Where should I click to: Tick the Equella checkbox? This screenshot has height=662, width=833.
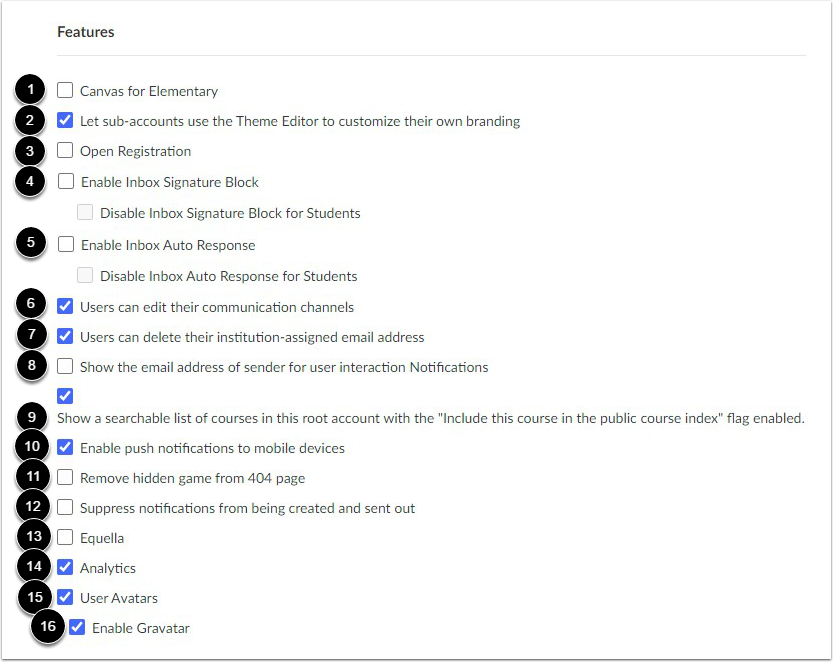click(x=65, y=537)
